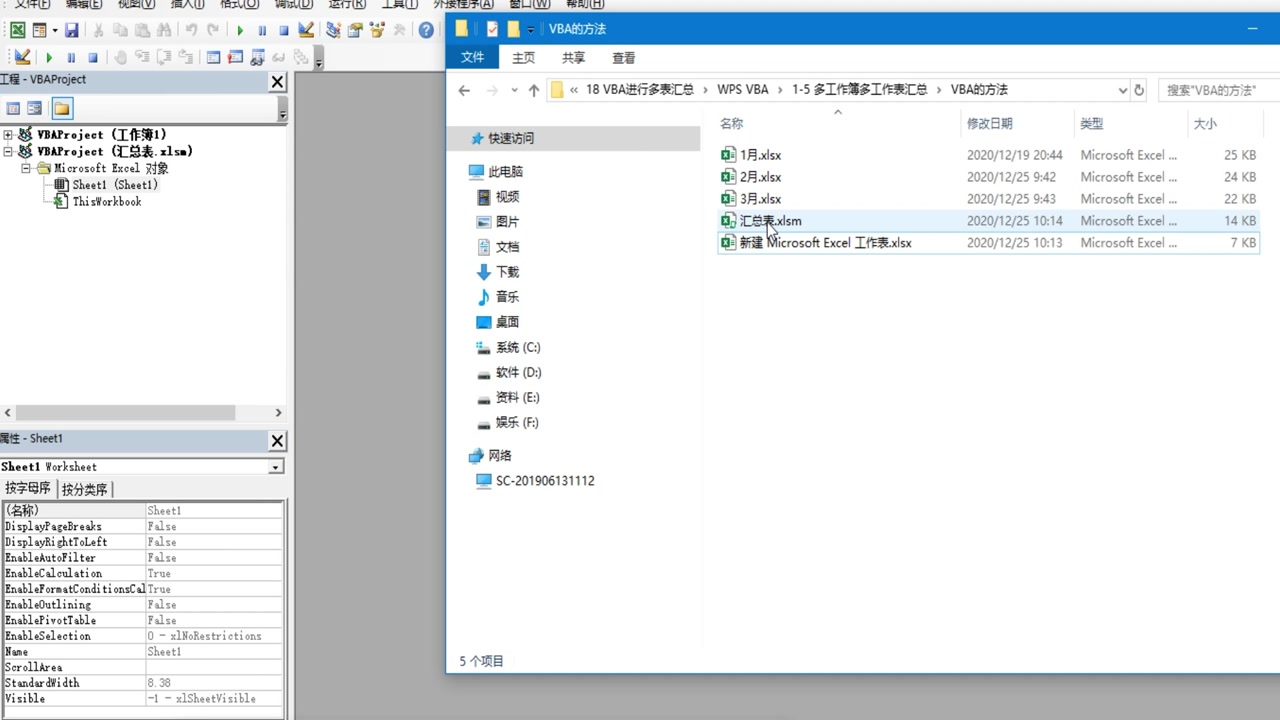Click project panel horizontal scrollbar right arrow
Viewport: 1280px width, 720px height.
(278, 412)
